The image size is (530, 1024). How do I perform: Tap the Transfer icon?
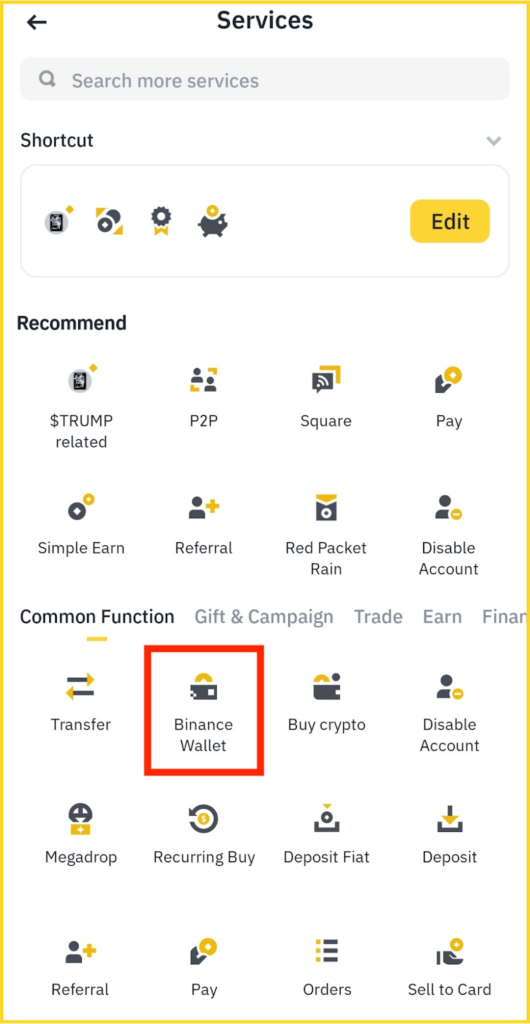coord(81,686)
